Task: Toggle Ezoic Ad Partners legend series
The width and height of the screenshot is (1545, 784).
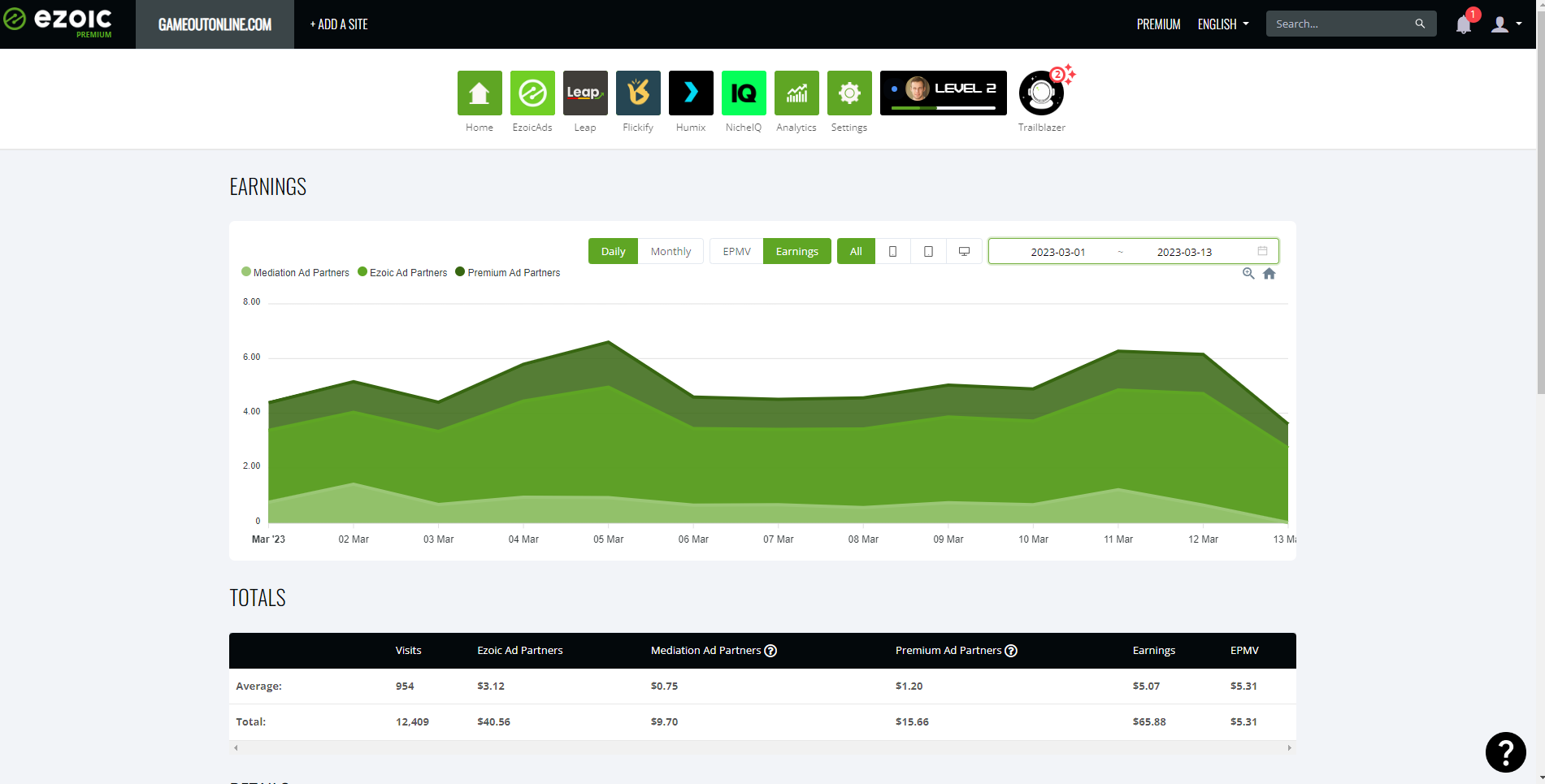Action: click(402, 272)
